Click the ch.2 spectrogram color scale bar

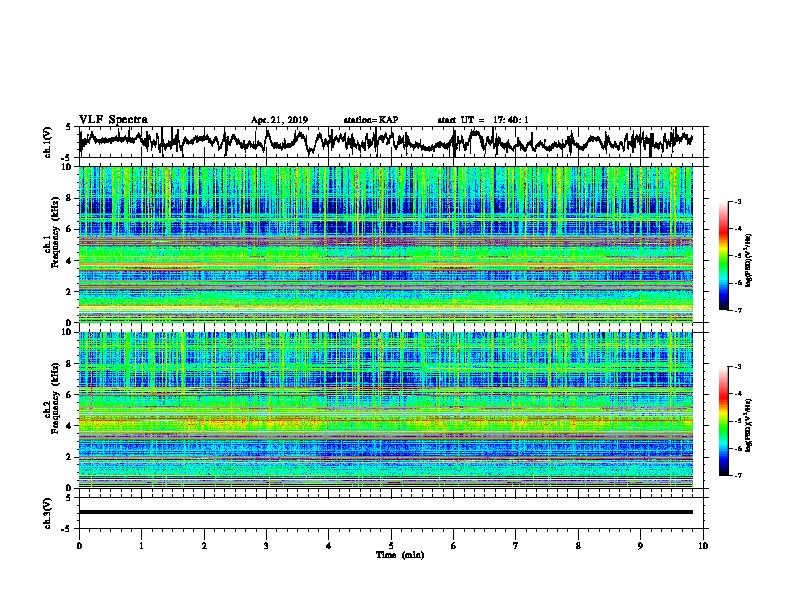[723, 421]
